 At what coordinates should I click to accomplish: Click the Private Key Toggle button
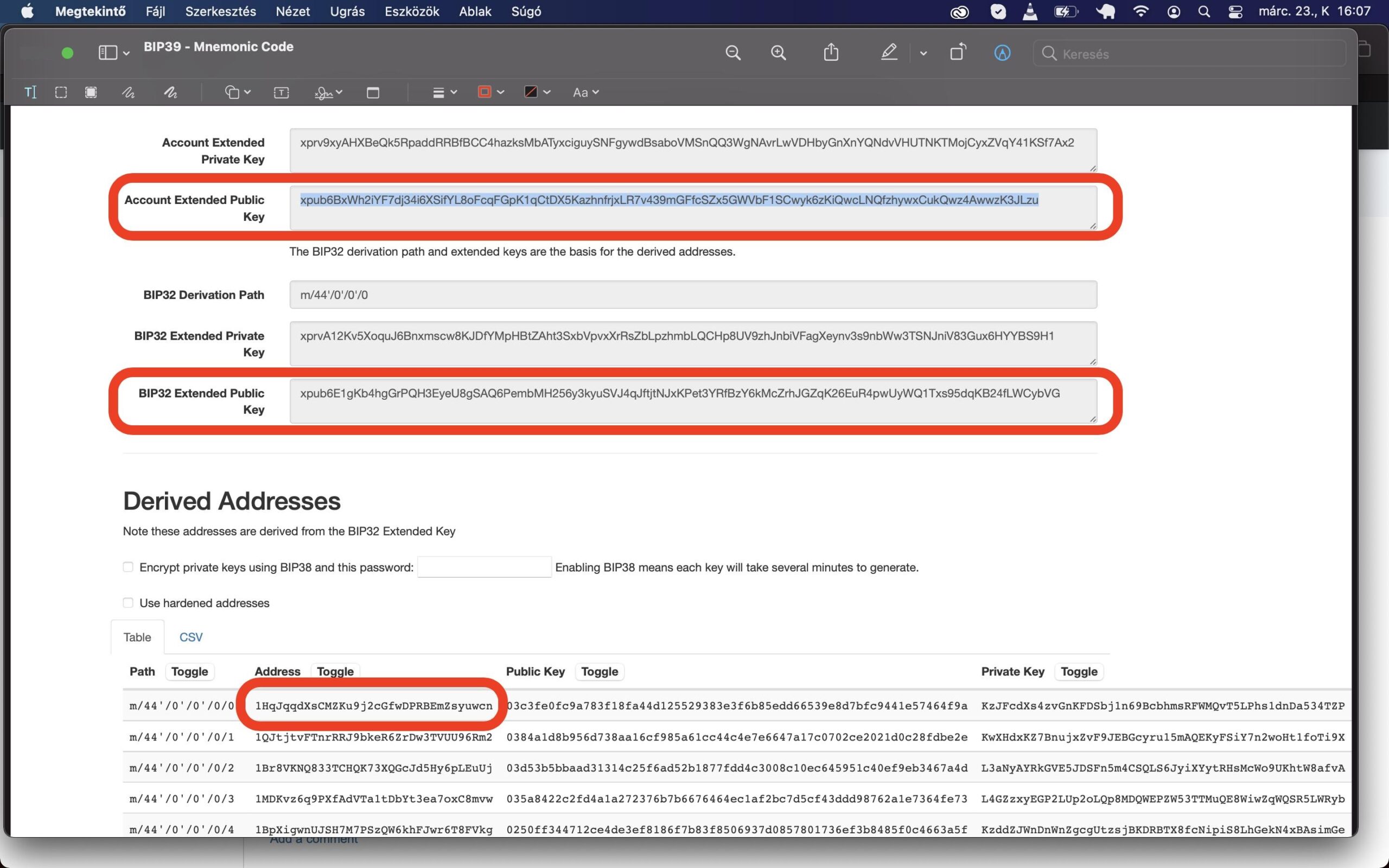tap(1079, 672)
